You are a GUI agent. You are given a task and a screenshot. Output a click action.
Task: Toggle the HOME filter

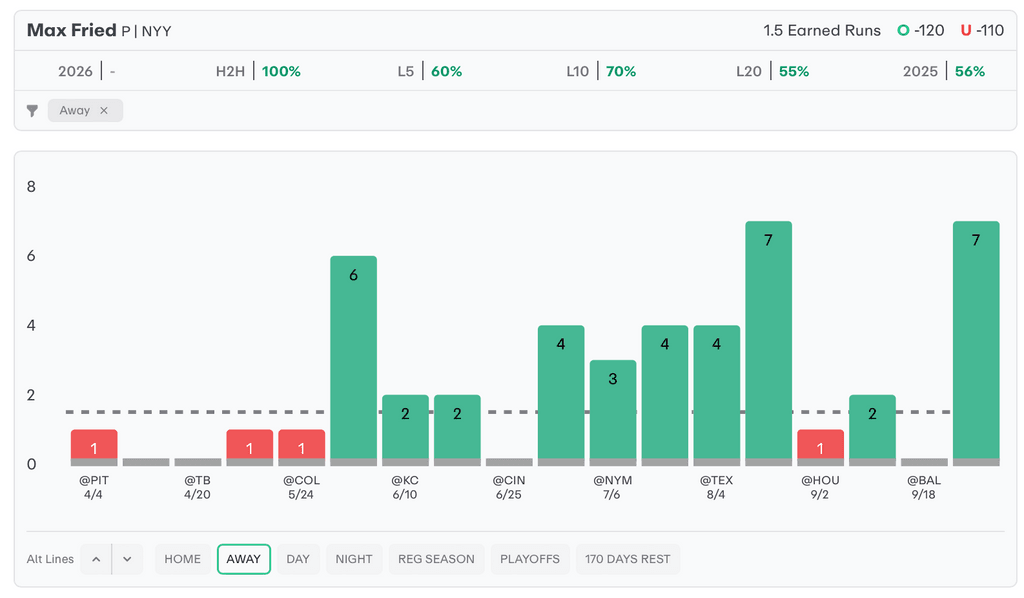pos(182,559)
